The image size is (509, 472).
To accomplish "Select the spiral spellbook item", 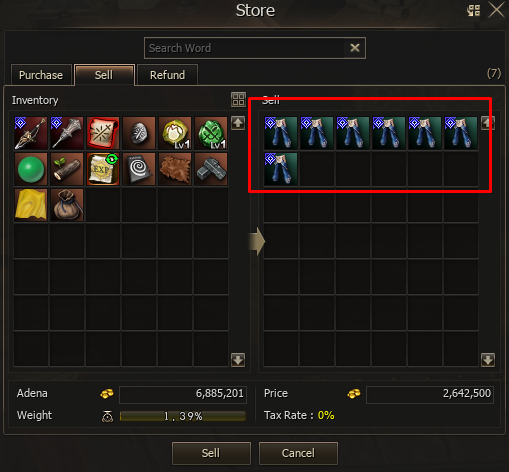I will pos(139,169).
